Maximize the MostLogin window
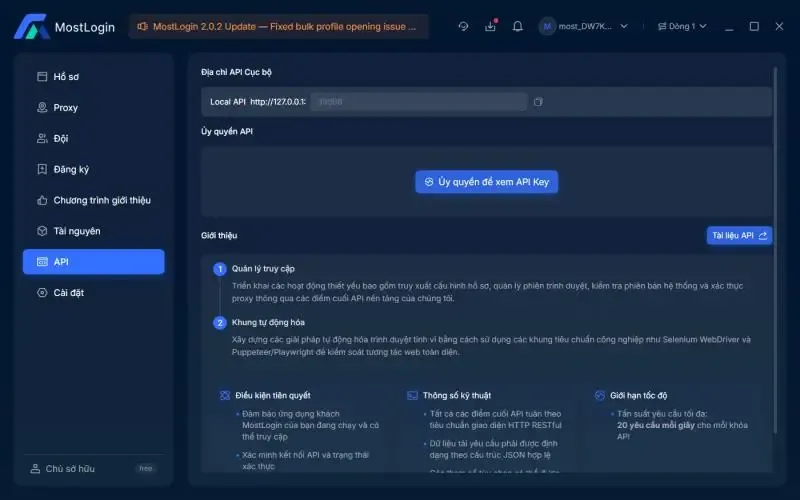This screenshot has height=500, width=800. [754, 27]
